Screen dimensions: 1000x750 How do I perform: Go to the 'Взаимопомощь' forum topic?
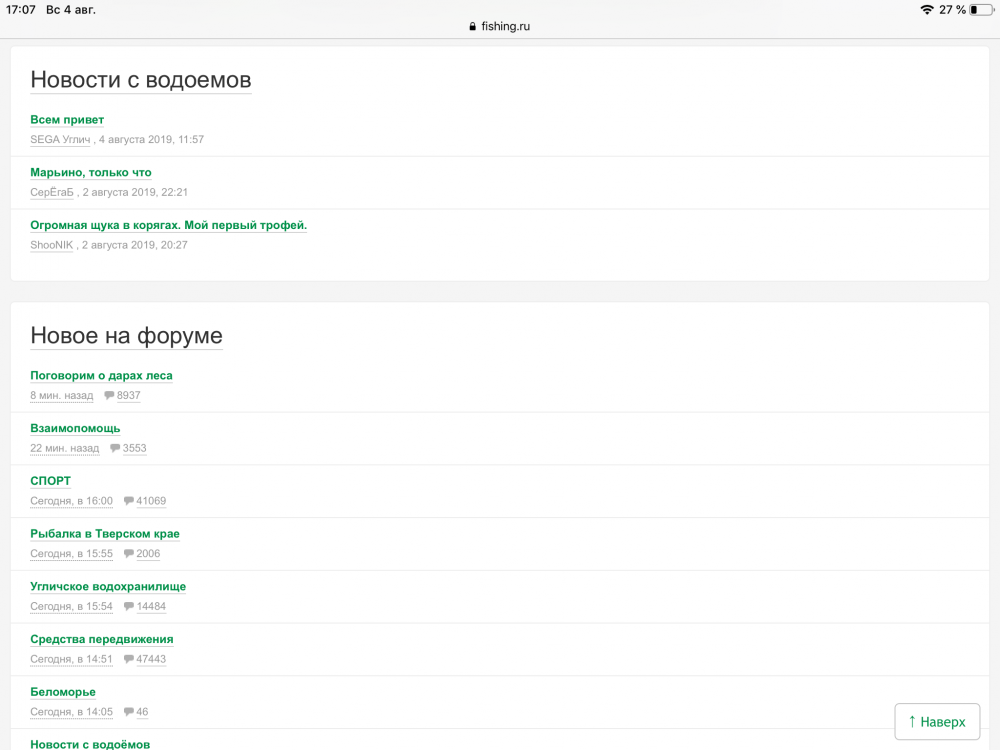(x=75, y=428)
